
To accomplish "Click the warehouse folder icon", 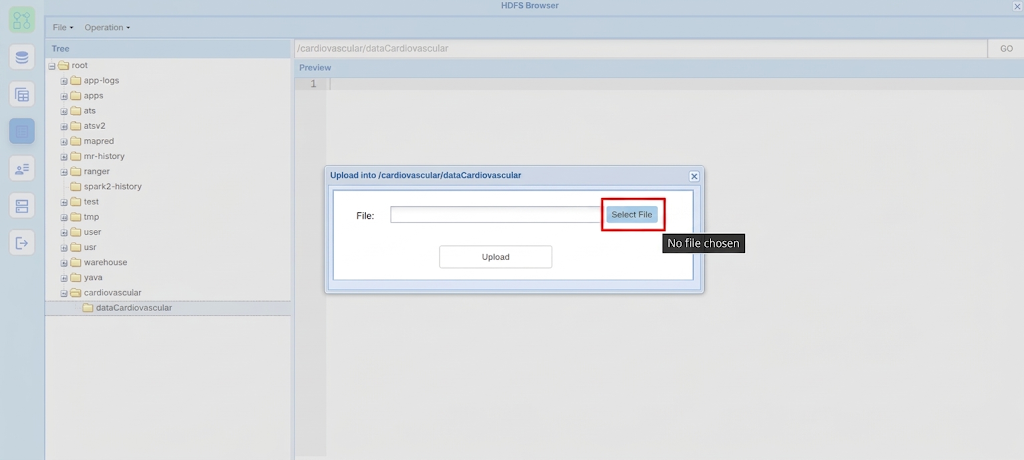I will (76, 262).
